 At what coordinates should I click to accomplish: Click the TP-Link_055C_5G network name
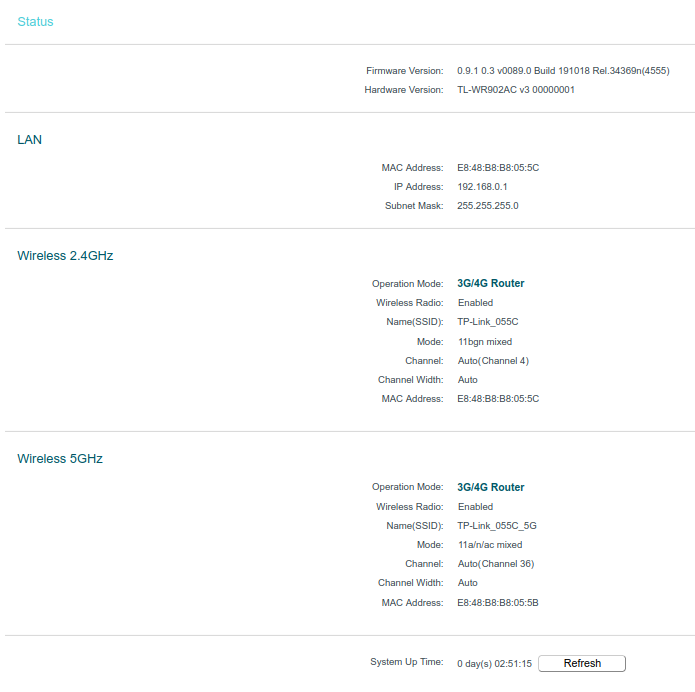[498, 526]
